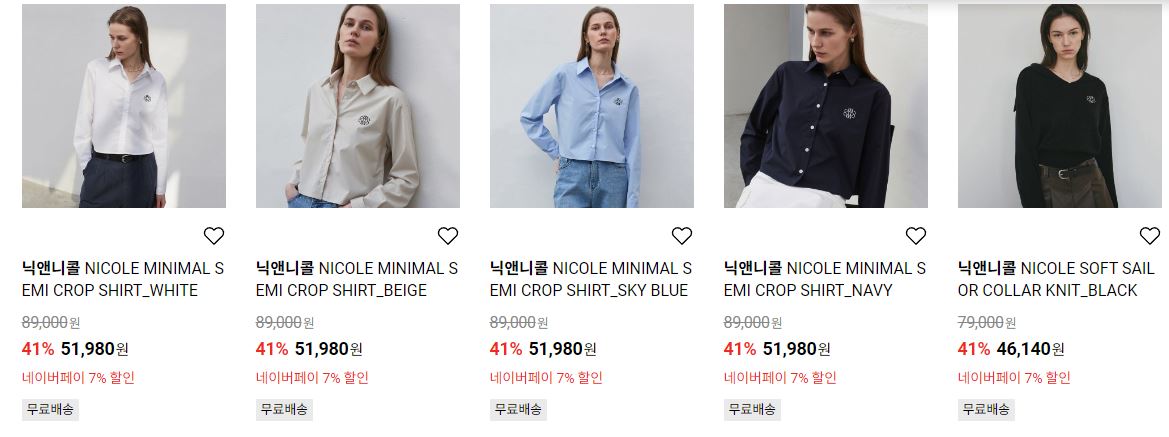The image size is (1169, 437).
Task: Click 무료배송 badge under white shirt
Action: (x=50, y=409)
